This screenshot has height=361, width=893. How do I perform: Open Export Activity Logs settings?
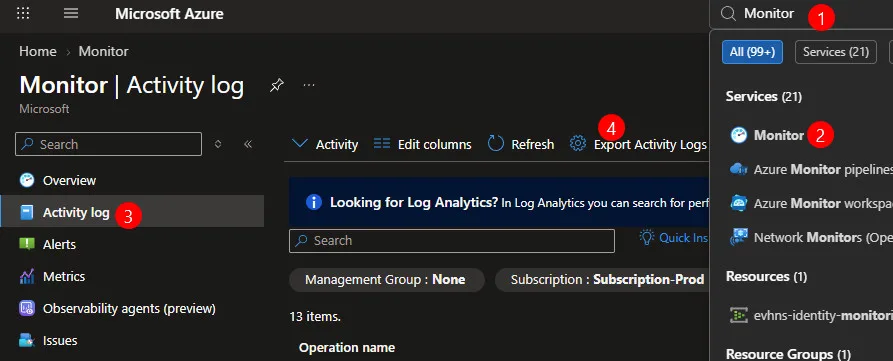click(x=638, y=145)
